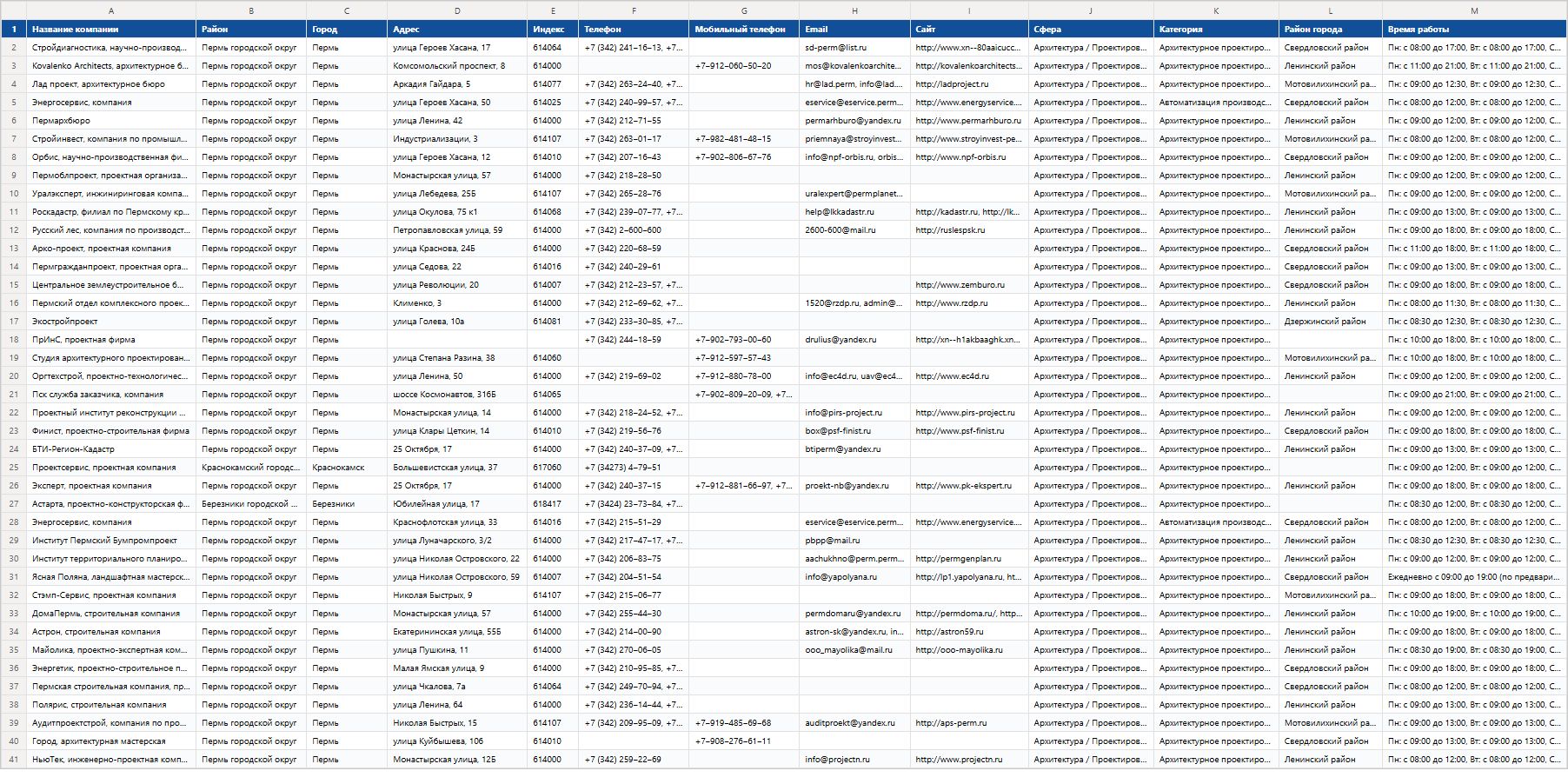Image resolution: width=1568 pixels, height=784 pixels.
Task: Select 'Астрон, строительная компания' cell
Action: click(111, 631)
